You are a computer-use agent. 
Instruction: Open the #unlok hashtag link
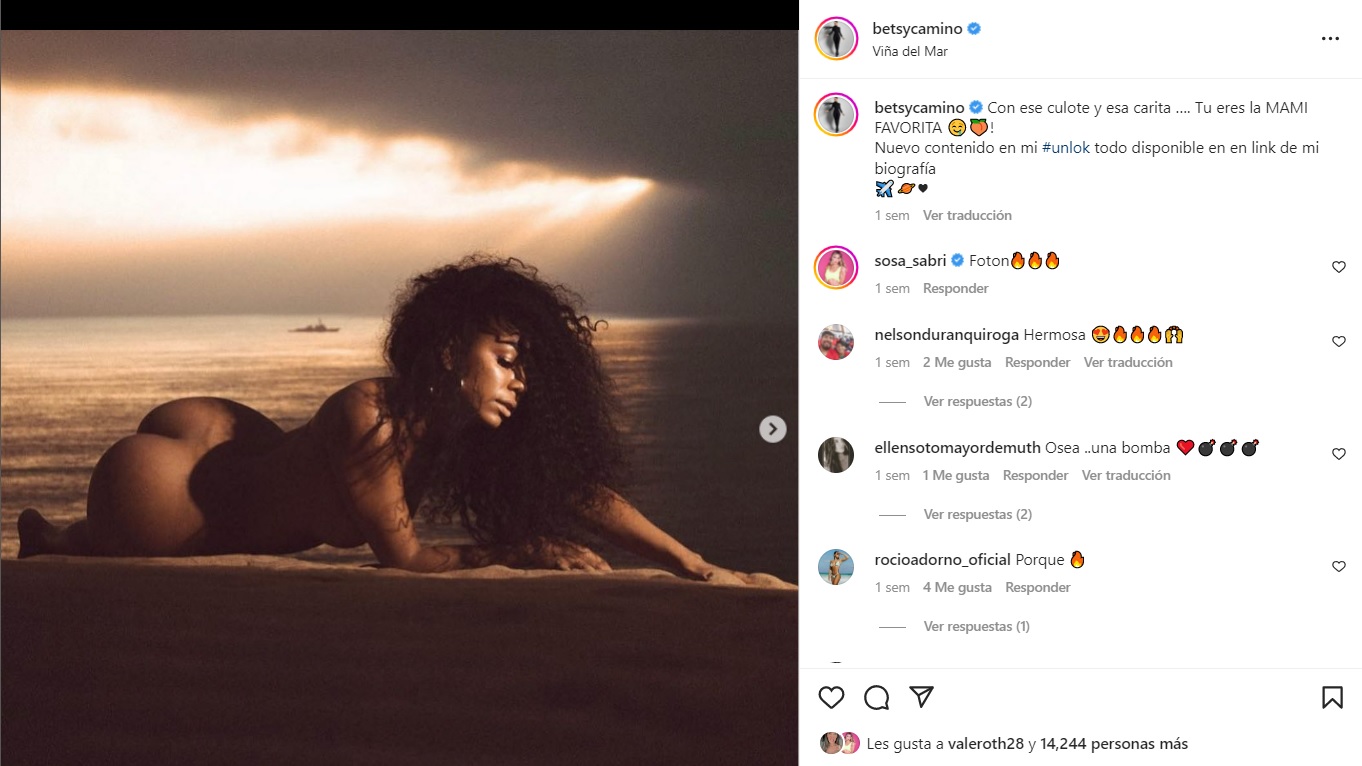[x=1066, y=147]
